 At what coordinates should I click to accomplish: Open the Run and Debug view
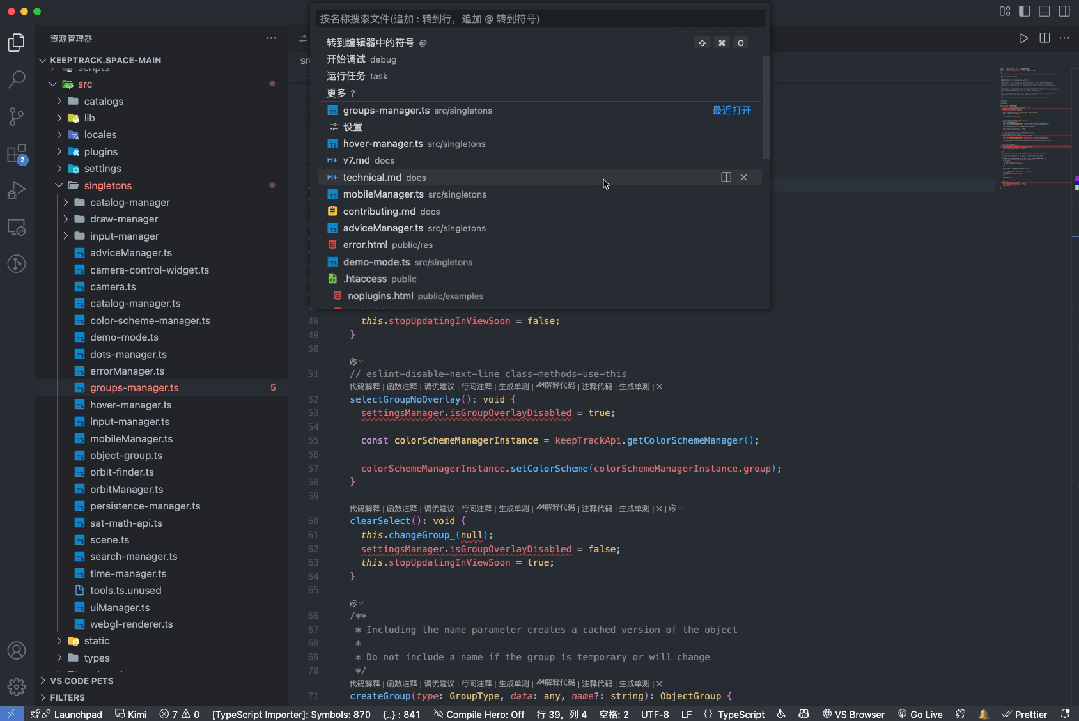17,190
